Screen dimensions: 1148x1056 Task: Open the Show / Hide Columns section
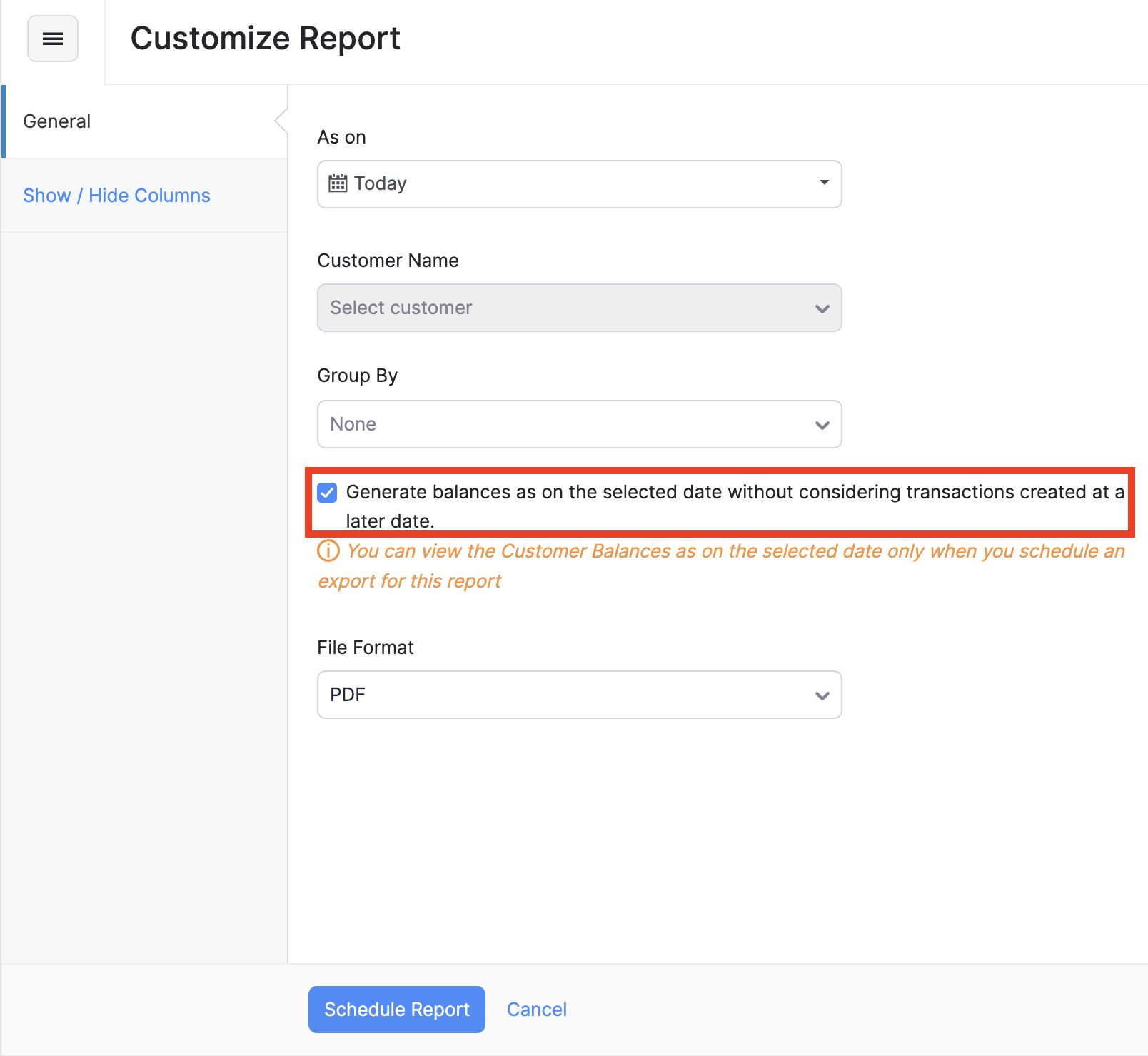tap(116, 195)
